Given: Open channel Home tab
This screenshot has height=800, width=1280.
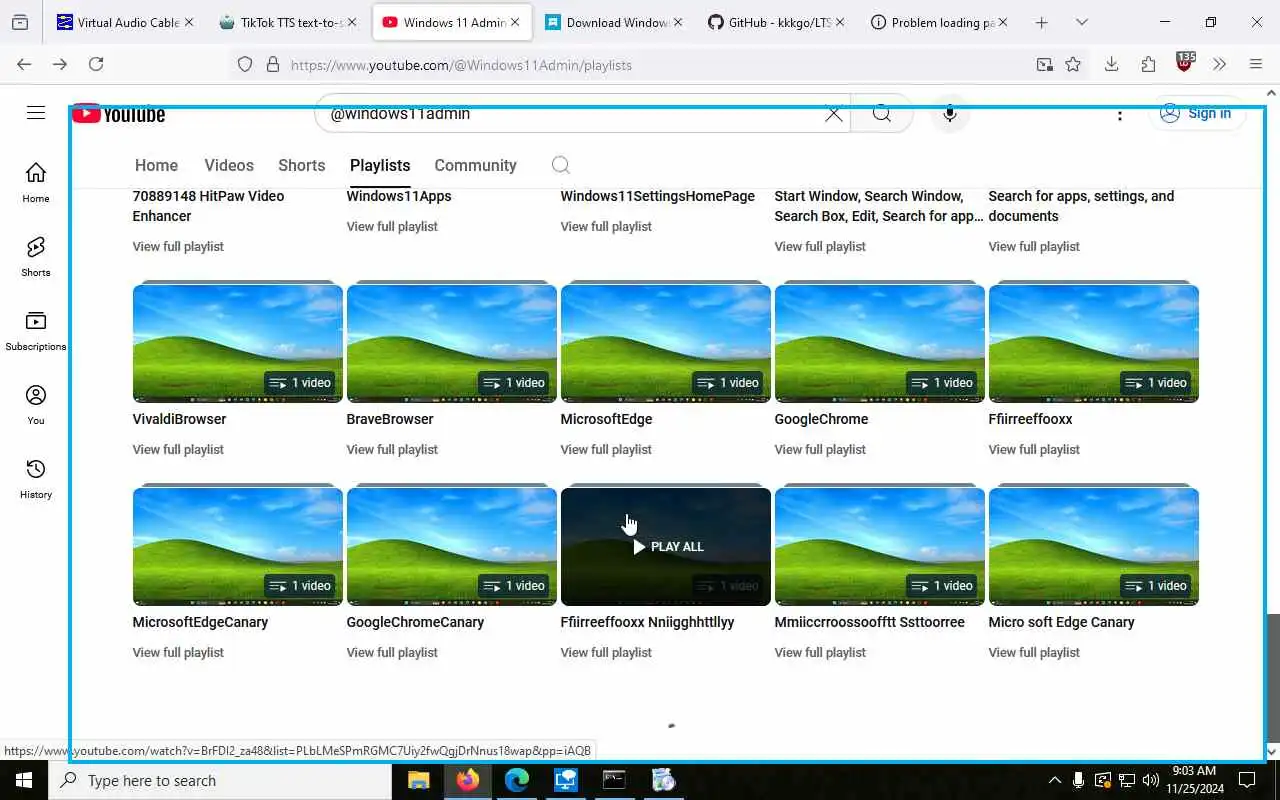Looking at the screenshot, I should (156, 165).
